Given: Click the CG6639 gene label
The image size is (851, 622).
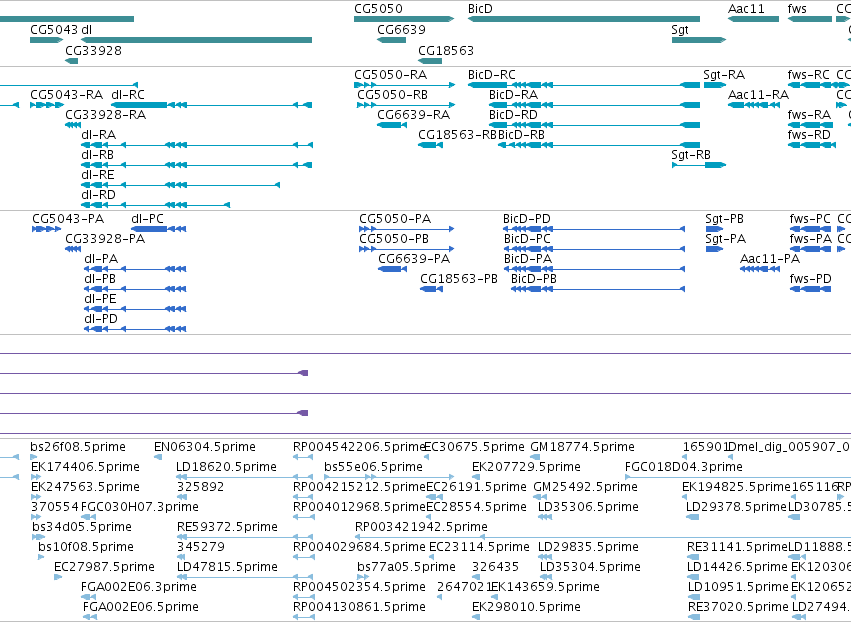Looking at the screenshot, I should coord(401,29).
